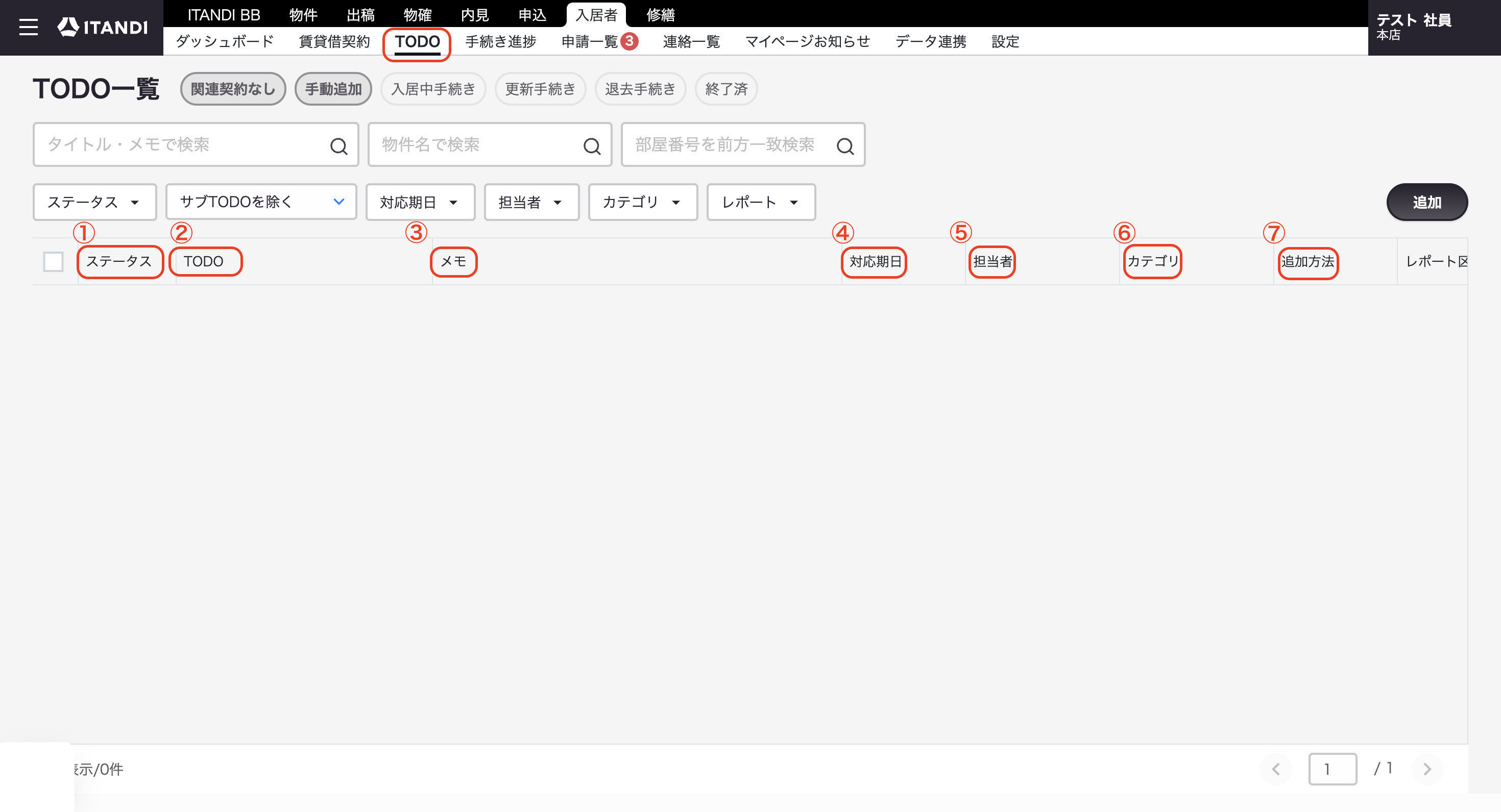Viewport: 1501px width, 812px height.
Task: Toggle the select-all checkbox in table header
Action: (x=54, y=261)
